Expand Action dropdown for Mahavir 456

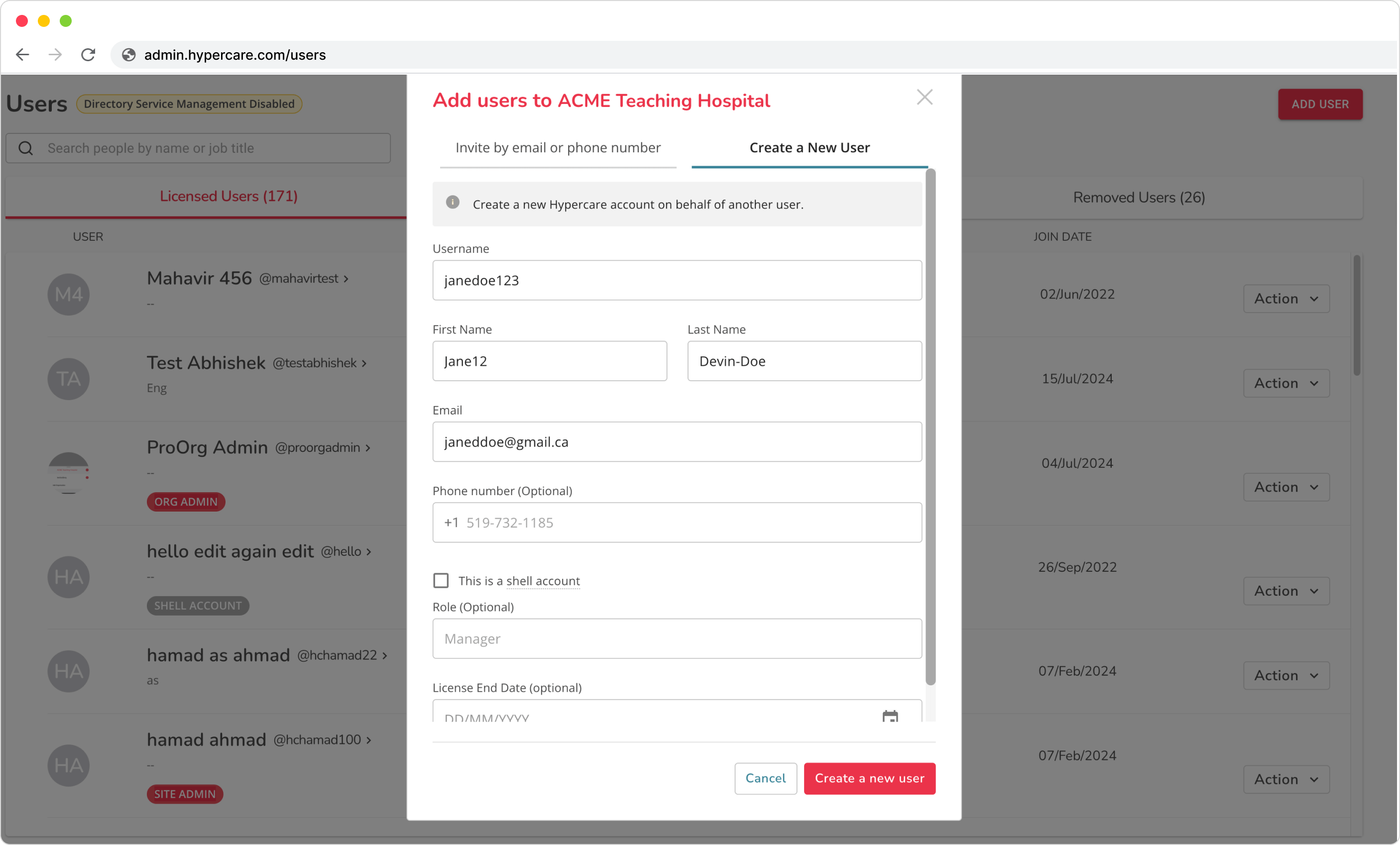1286,299
